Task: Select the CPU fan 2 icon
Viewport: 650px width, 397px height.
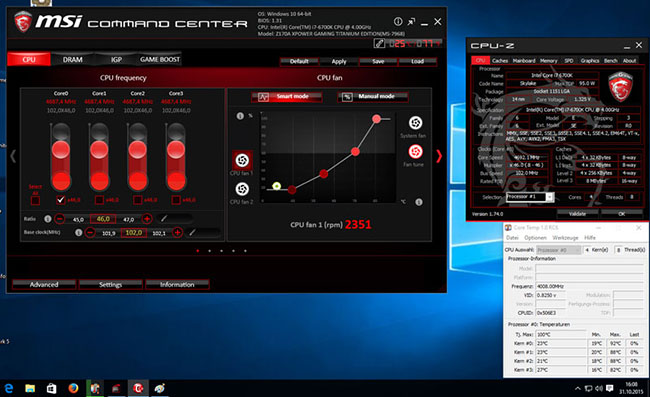Action: tap(242, 189)
